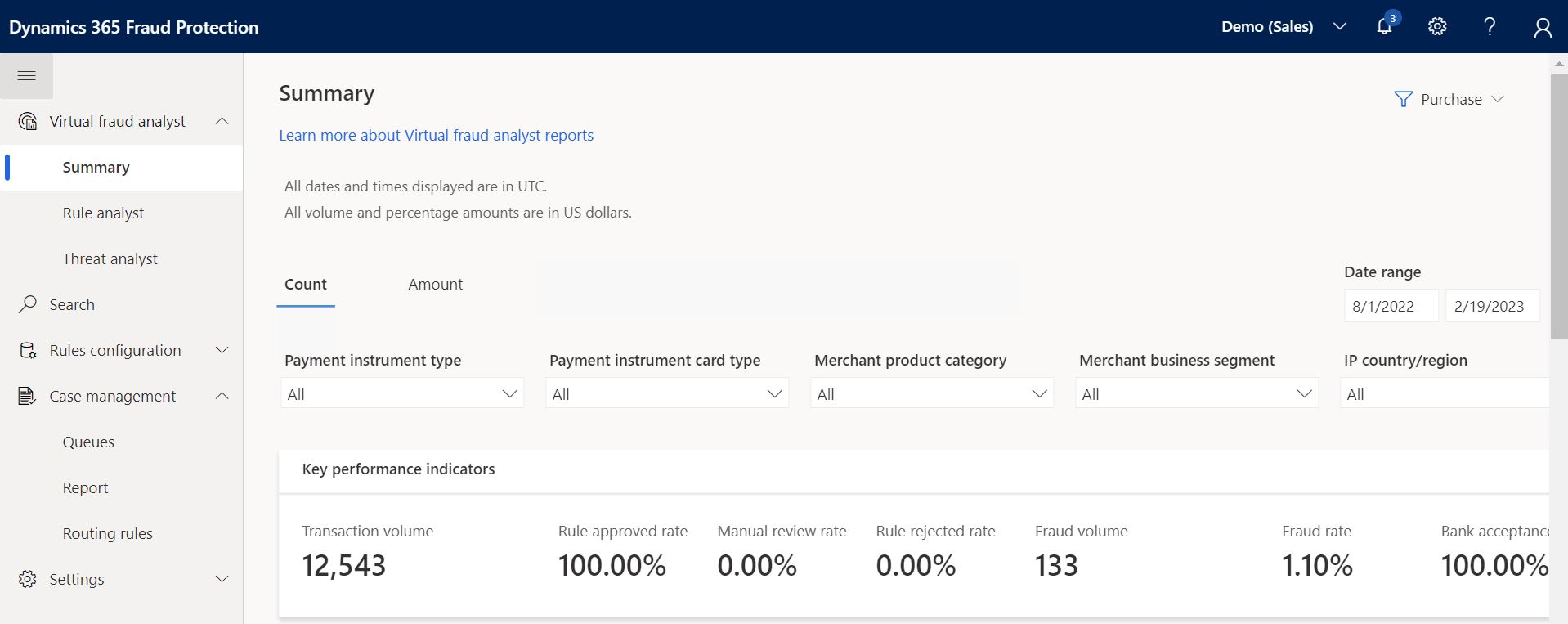Open Payment instrument type dropdown
The height and width of the screenshot is (624, 1568).
402,393
